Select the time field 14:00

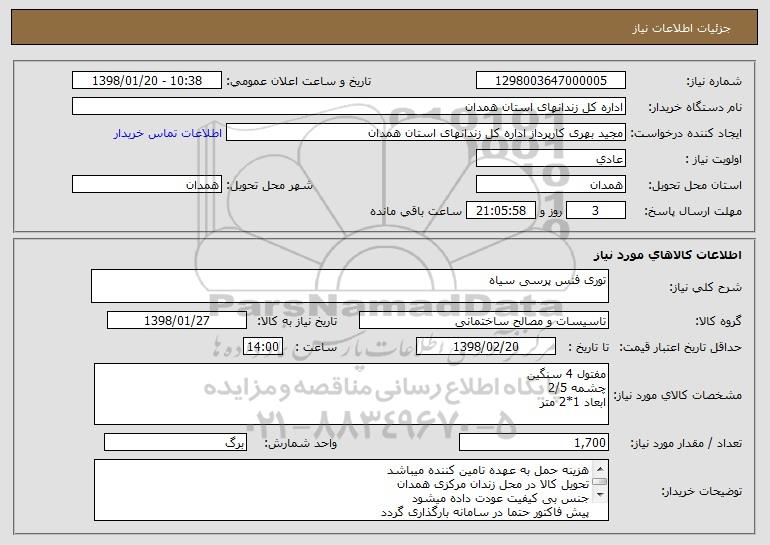263,347
